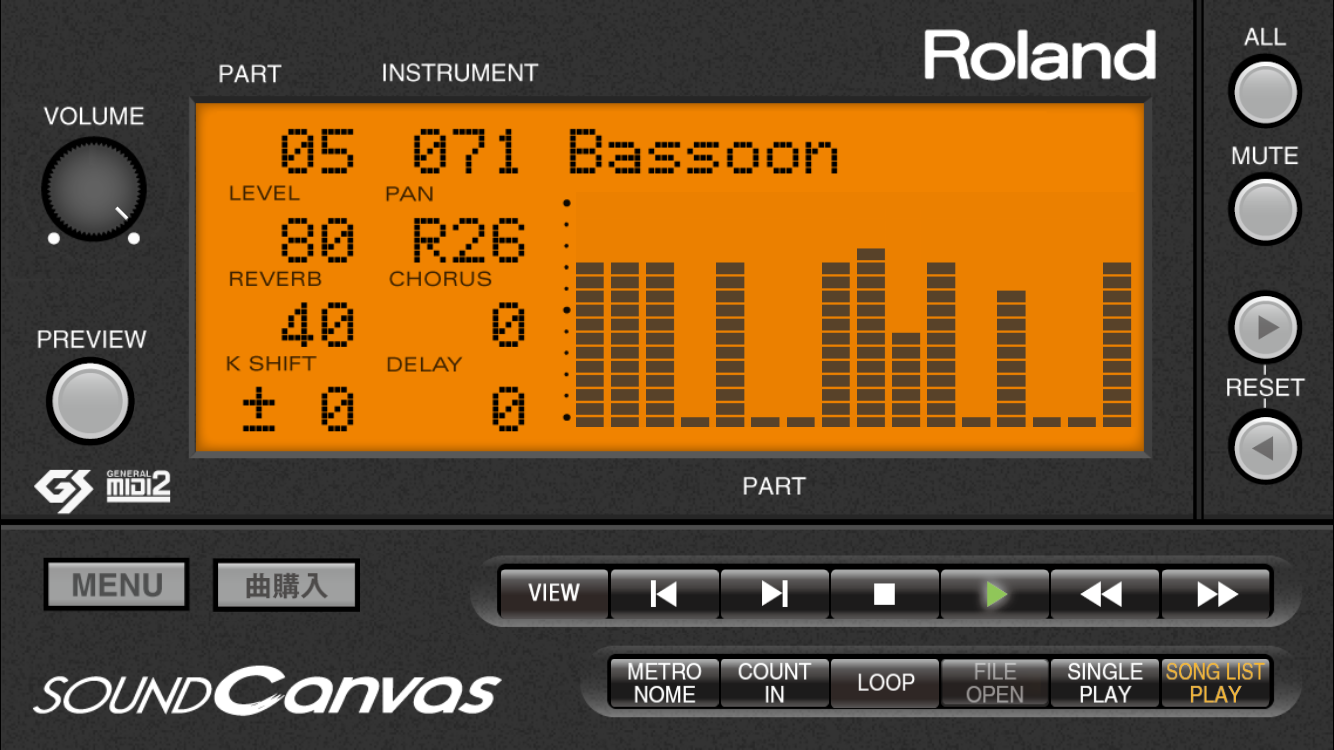The image size is (1334, 750).
Task: Click the left arrow round button below RESET
Action: (x=1265, y=447)
